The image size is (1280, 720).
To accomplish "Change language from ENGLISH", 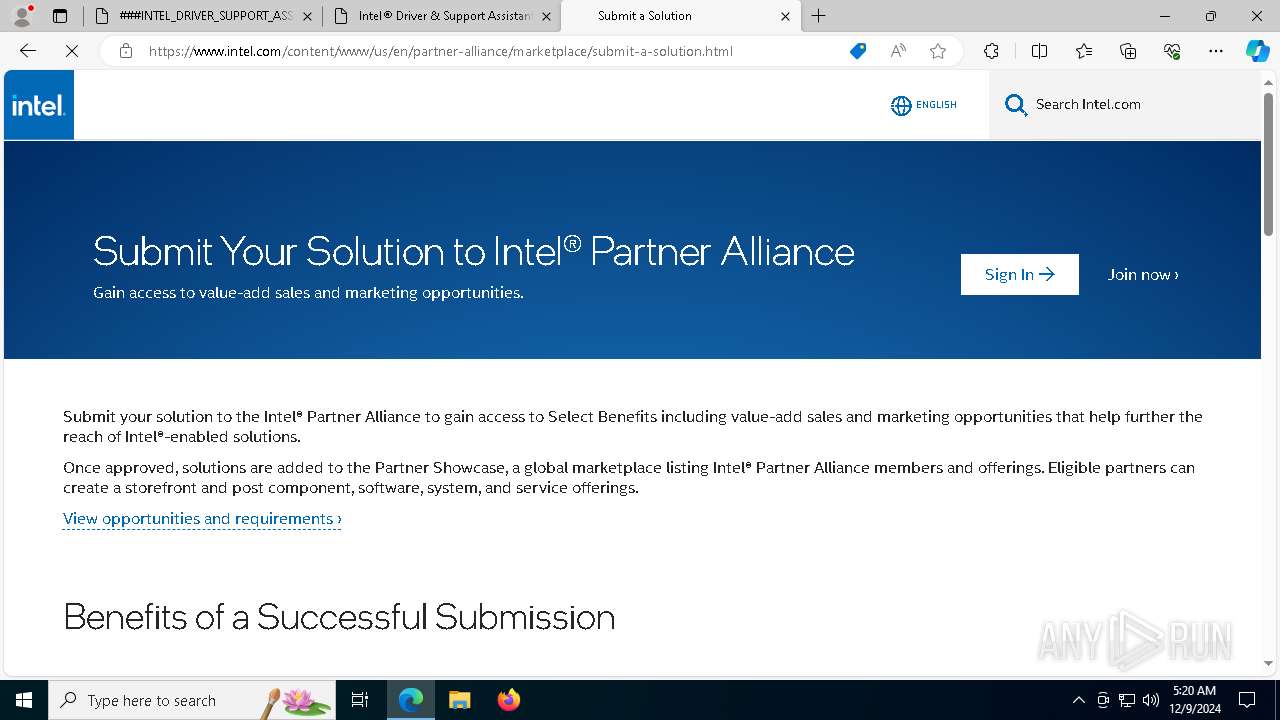I will tap(936, 105).
